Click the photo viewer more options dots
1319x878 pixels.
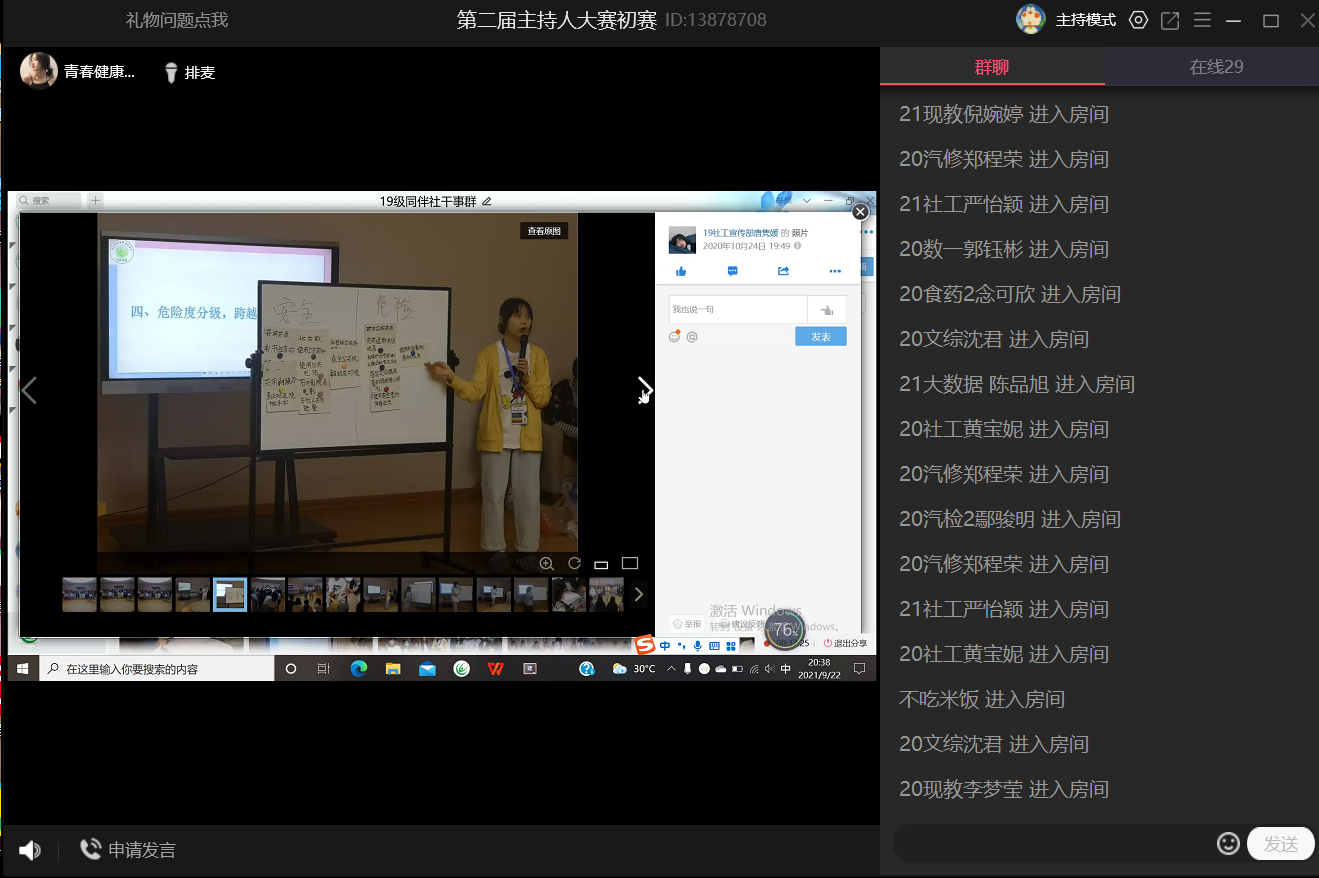(x=835, y=271)
